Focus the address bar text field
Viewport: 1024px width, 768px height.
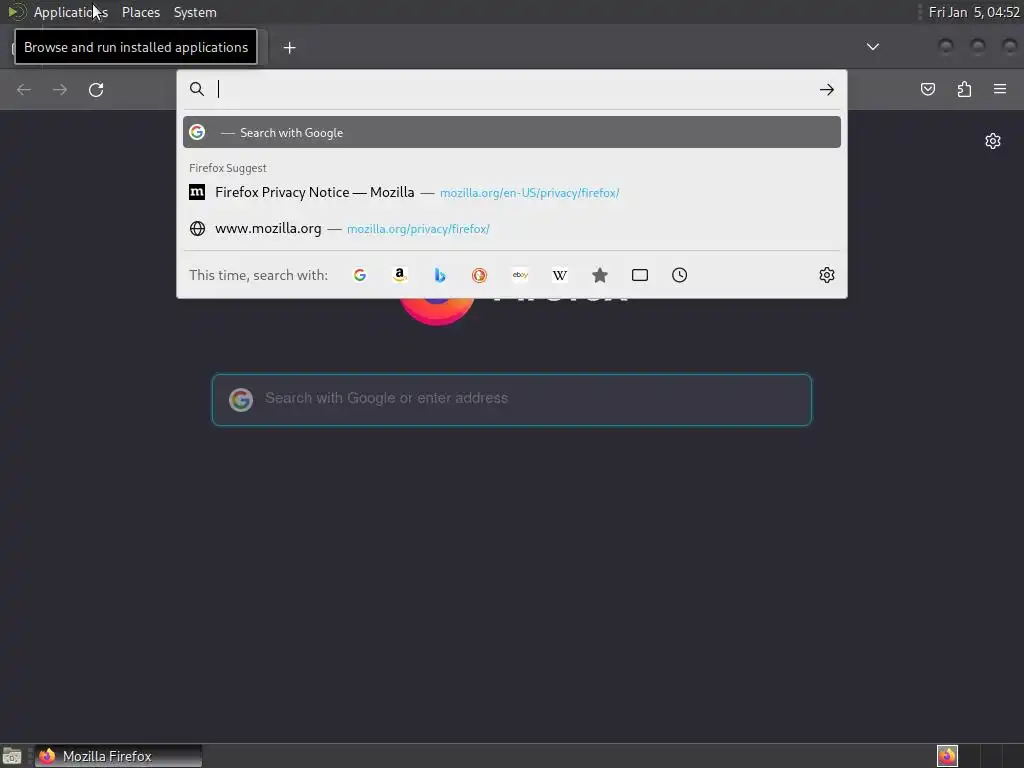[513, 89]
